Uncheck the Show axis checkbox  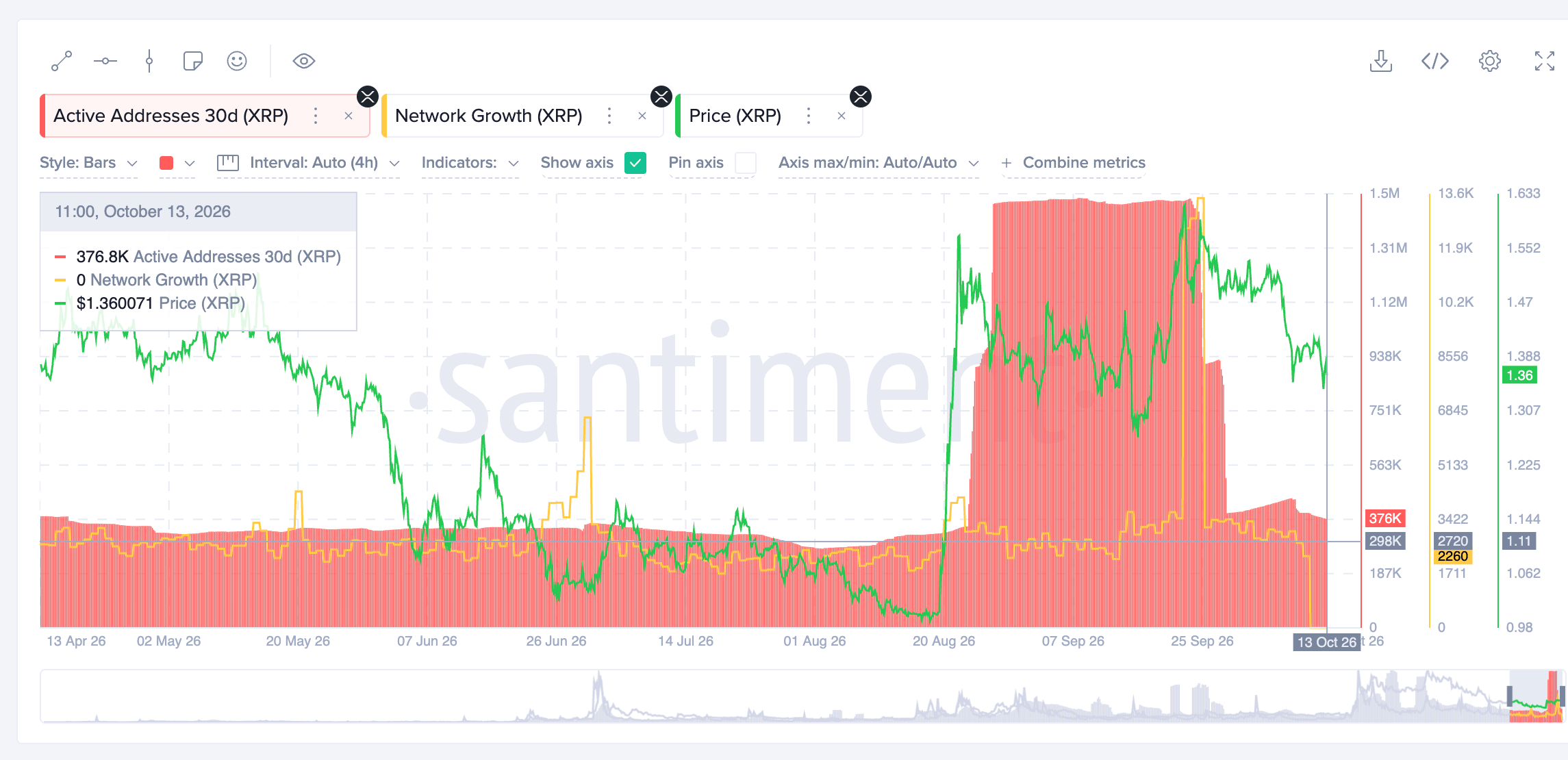pos(635,163)
